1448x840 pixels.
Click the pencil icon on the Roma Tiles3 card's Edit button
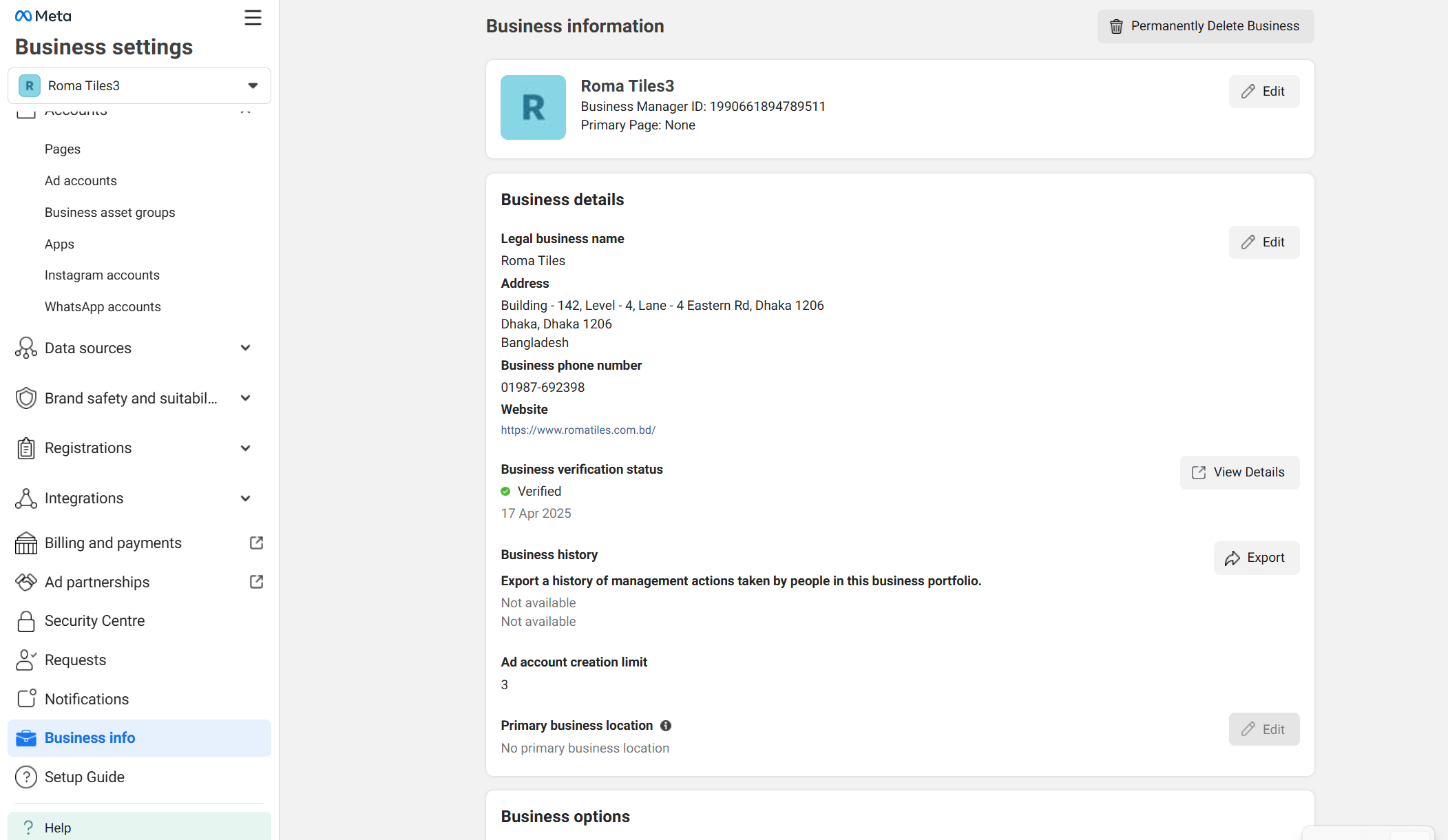1248,92
